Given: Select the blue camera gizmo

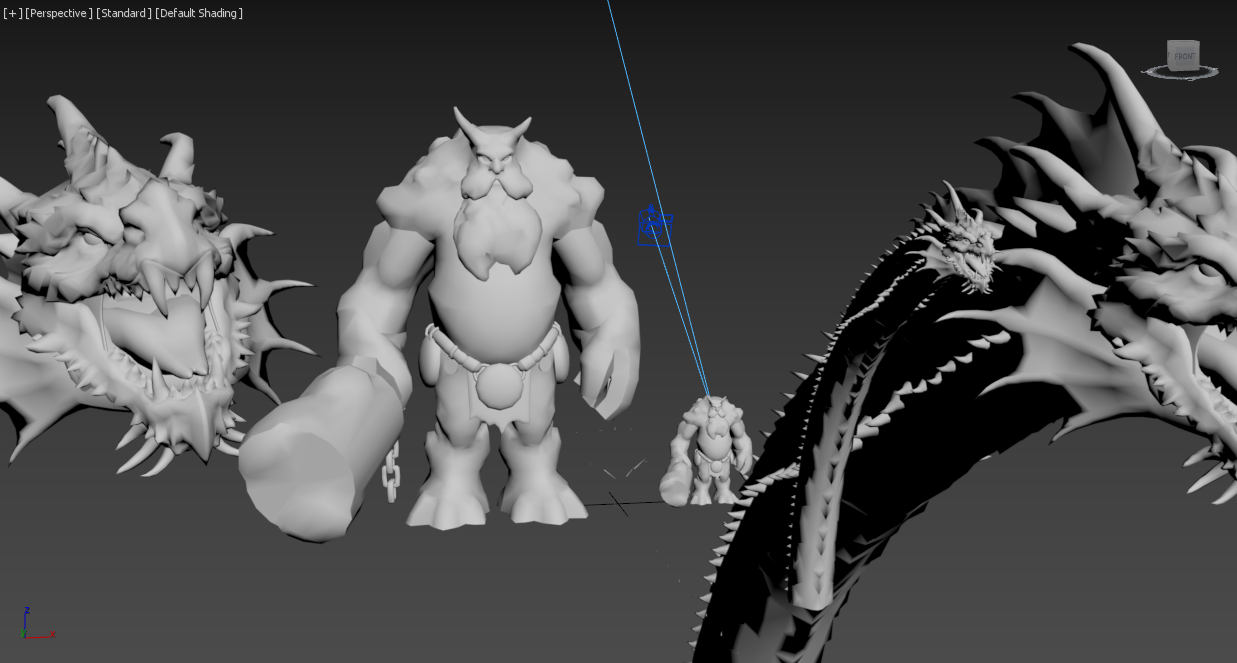Looking at the screenshot, I should tap(654, 228).
